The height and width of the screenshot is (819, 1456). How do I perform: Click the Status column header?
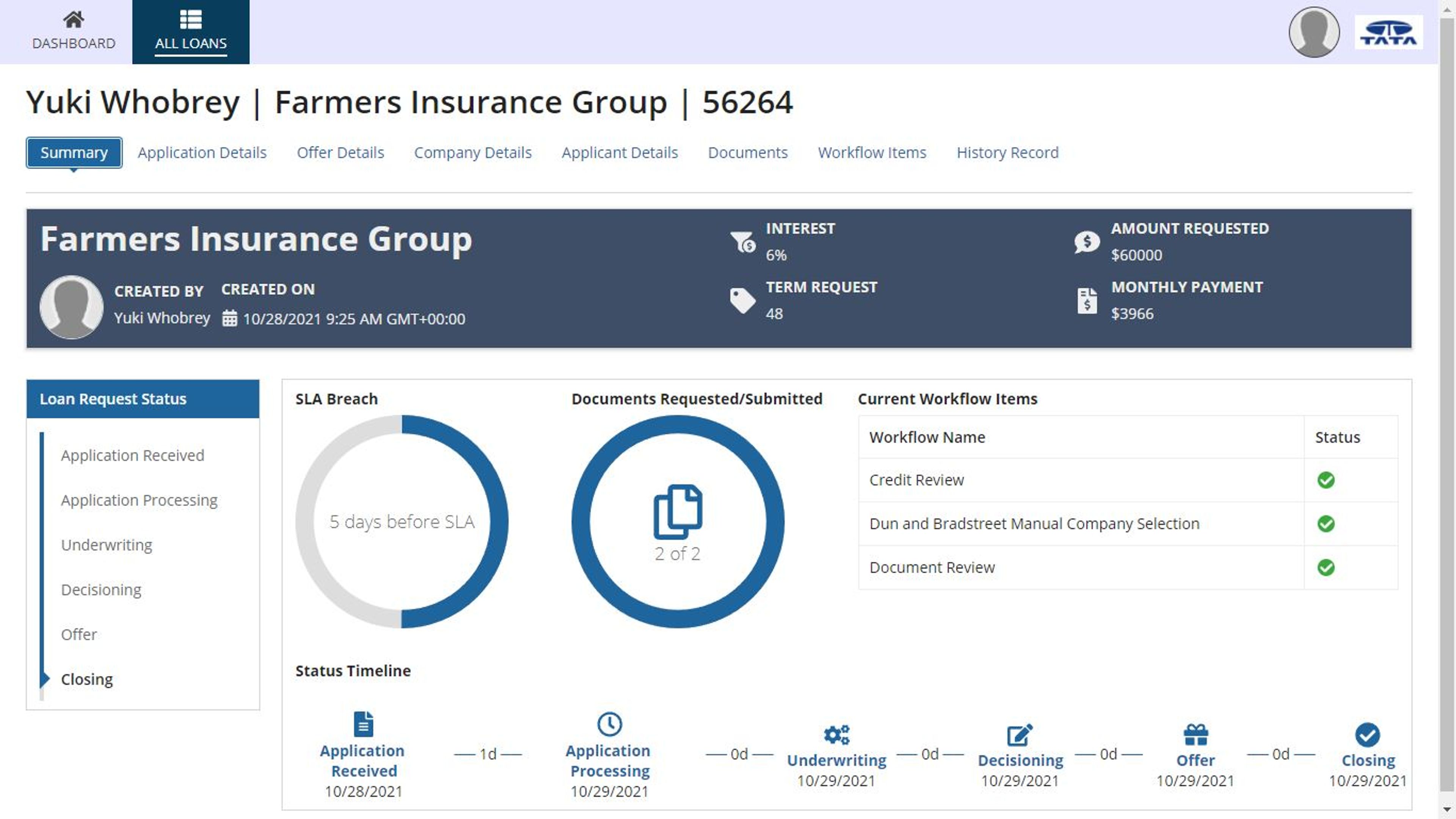[x=1337, y=437]
